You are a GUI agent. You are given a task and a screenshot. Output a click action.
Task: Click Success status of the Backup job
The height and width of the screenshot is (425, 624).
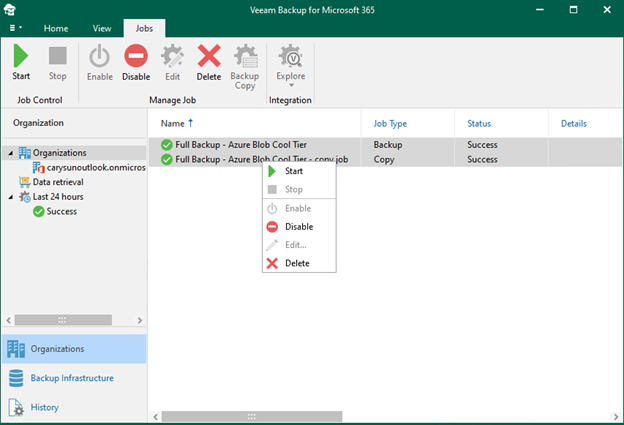[x=482, y=145]
